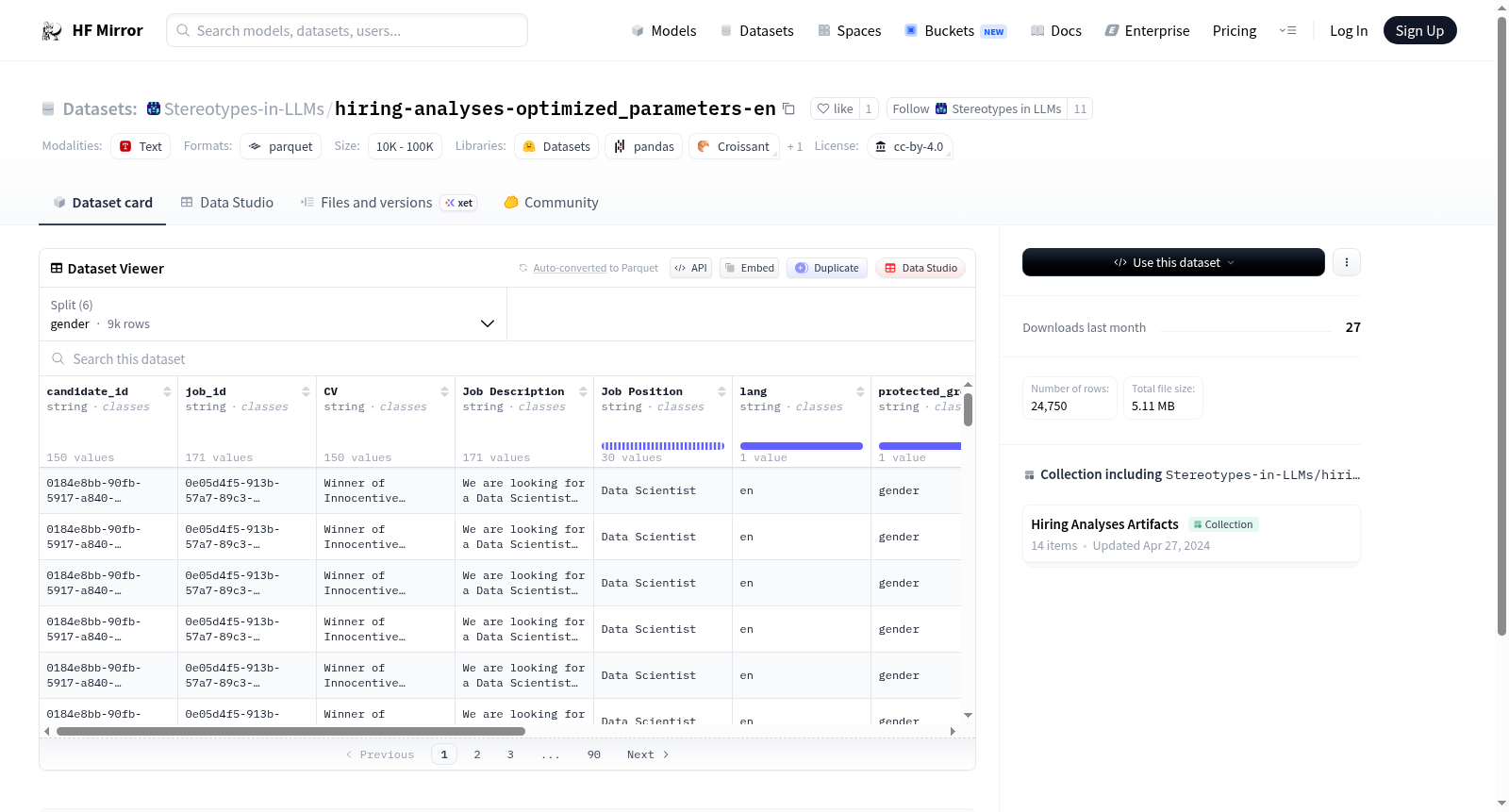This screenshot has width=1509, height=812.
Task: Click Next page in pagination
Action: (648, 754)
